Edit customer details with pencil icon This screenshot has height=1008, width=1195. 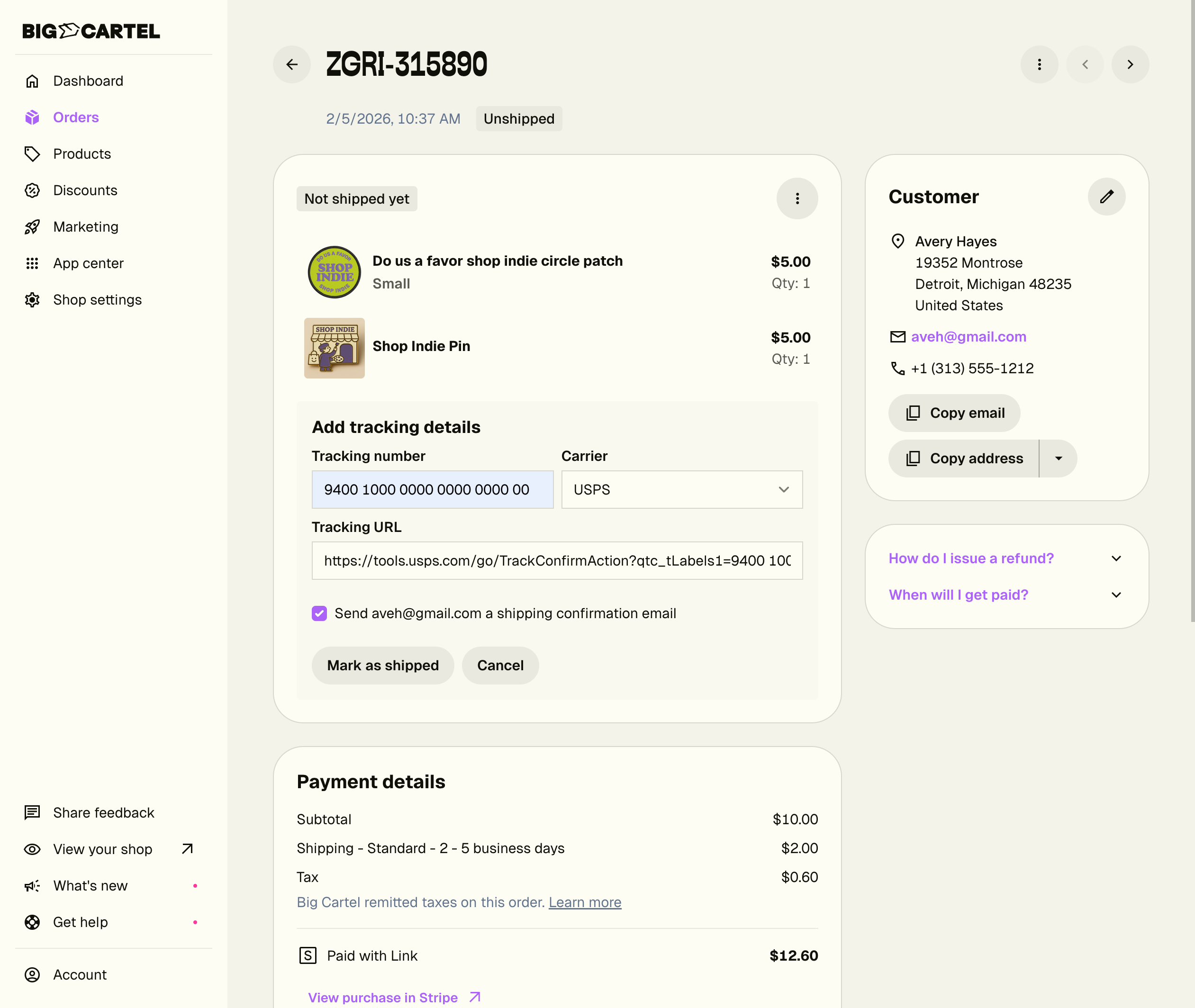[1106, 197]
